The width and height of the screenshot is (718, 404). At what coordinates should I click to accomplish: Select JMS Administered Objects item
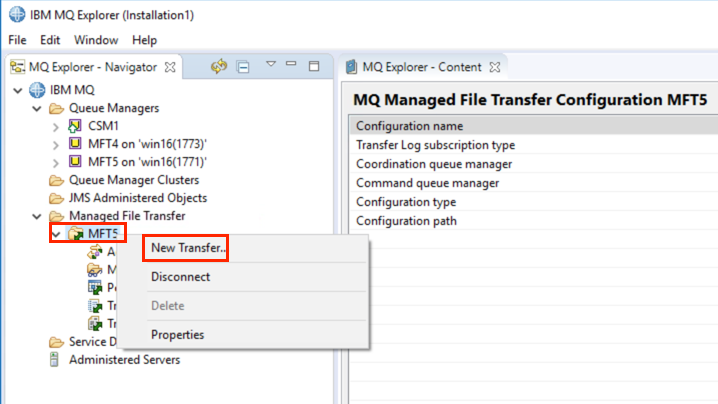tap(138, 198)
